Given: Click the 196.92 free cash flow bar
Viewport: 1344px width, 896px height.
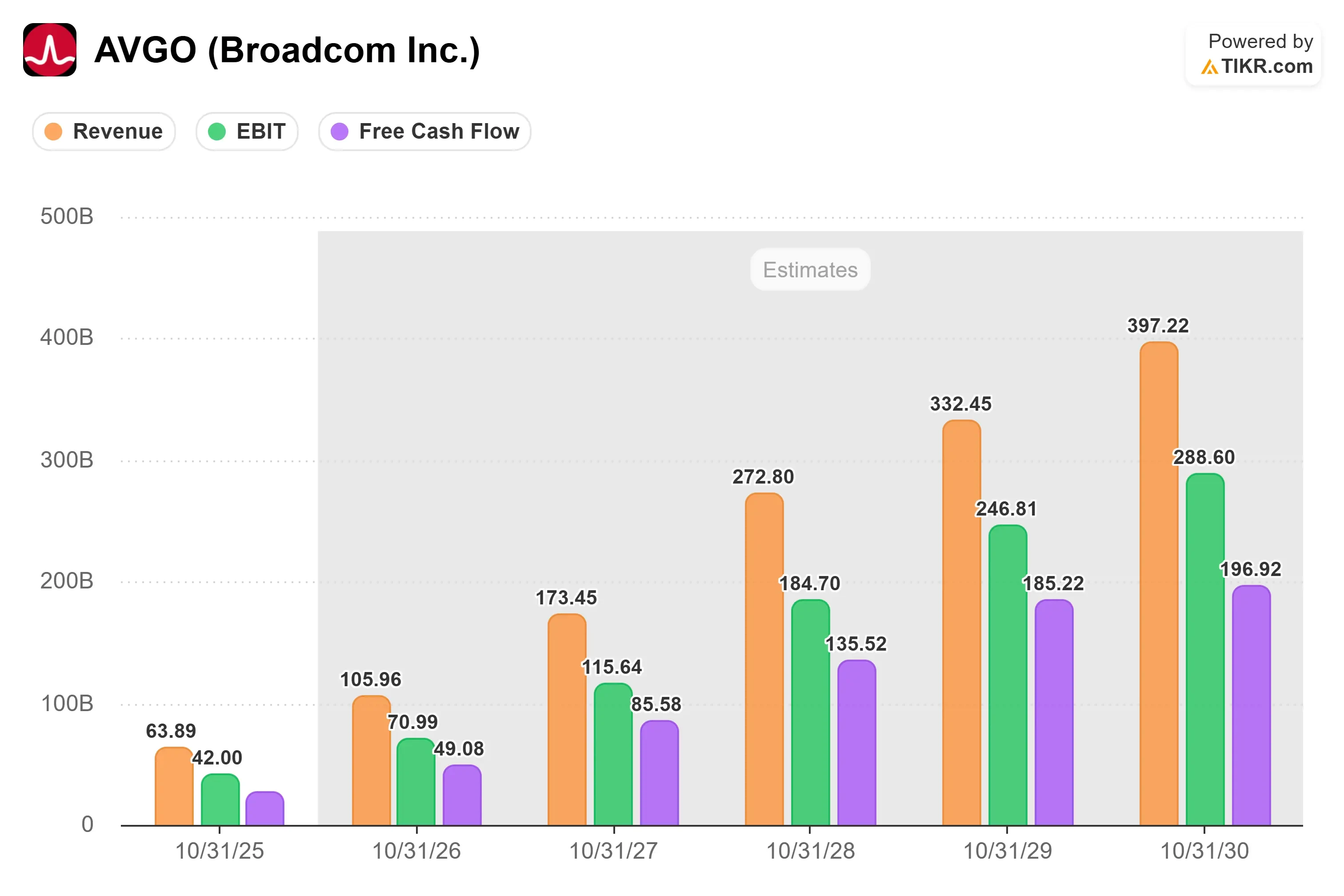Looking at the screenshot, I should (x=1252, y=705).
